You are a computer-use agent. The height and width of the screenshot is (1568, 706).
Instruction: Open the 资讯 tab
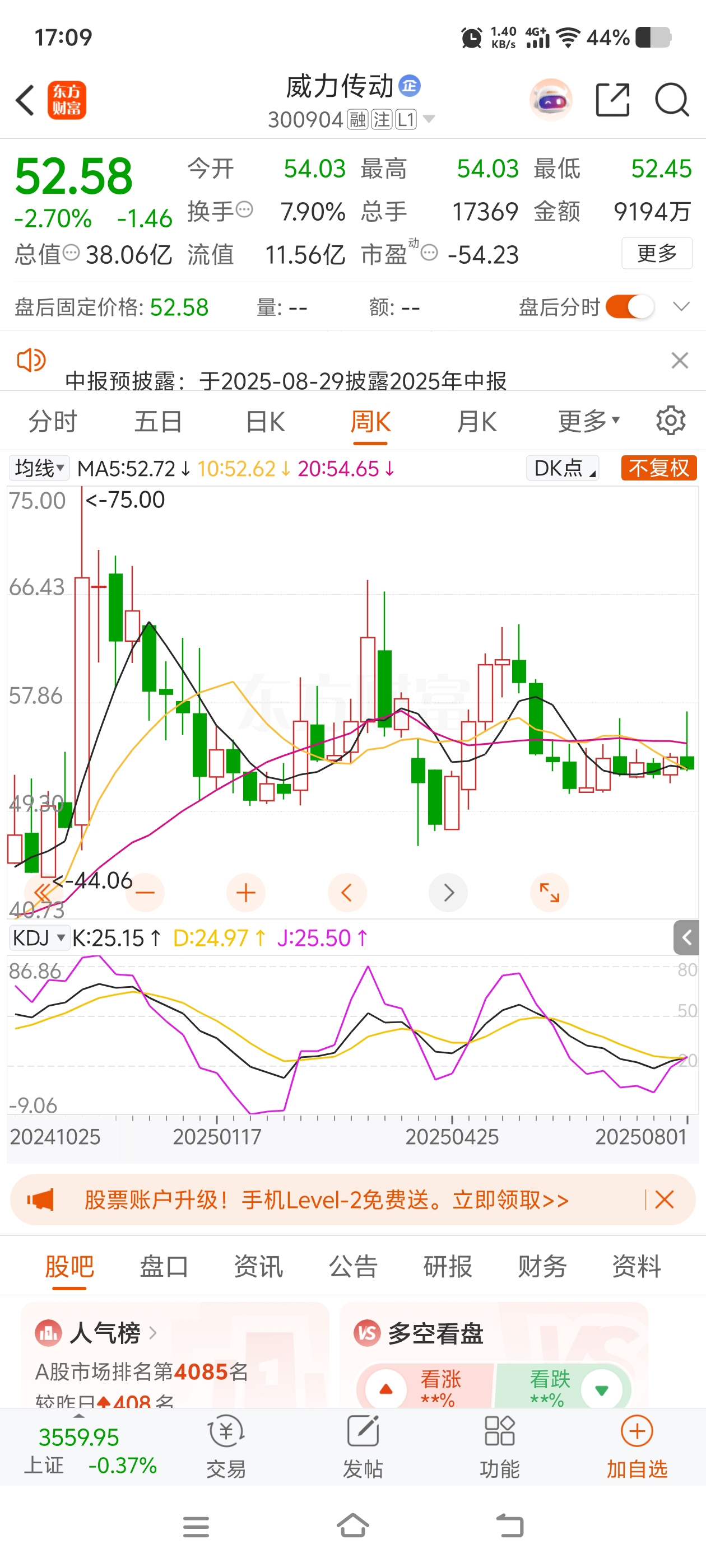coord(258,1267)
